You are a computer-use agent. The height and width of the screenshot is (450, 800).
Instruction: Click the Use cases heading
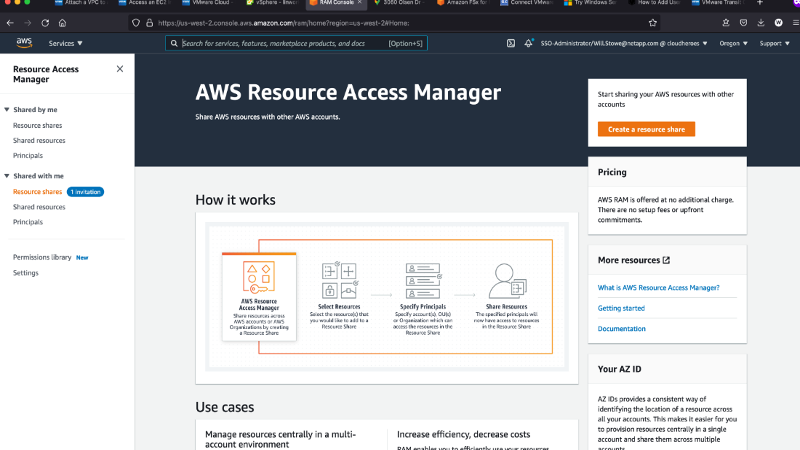224,407
